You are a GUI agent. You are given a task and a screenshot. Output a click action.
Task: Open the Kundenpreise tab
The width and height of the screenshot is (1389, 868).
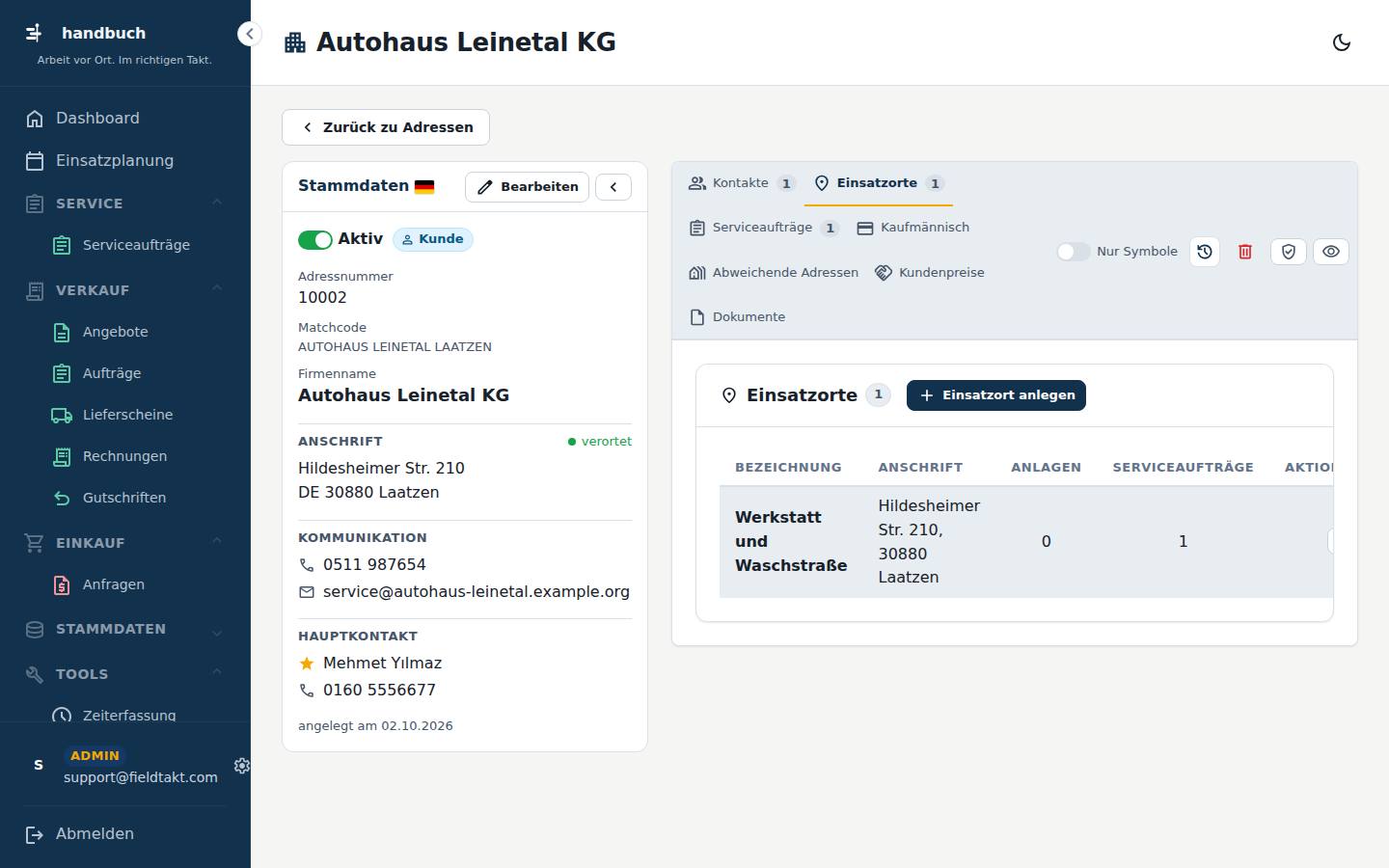coord(930,273)
